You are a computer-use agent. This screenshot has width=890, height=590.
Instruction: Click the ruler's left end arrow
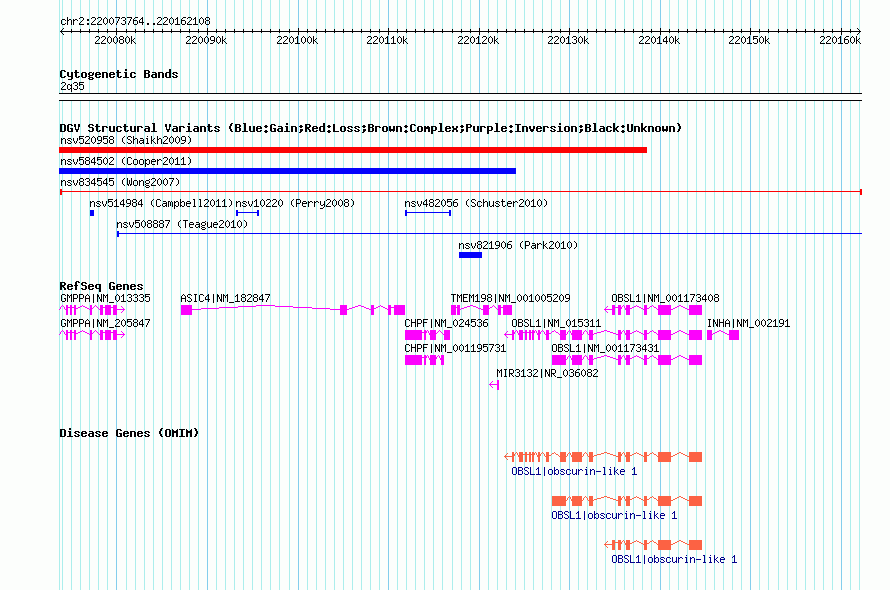[x=62, y=32]
